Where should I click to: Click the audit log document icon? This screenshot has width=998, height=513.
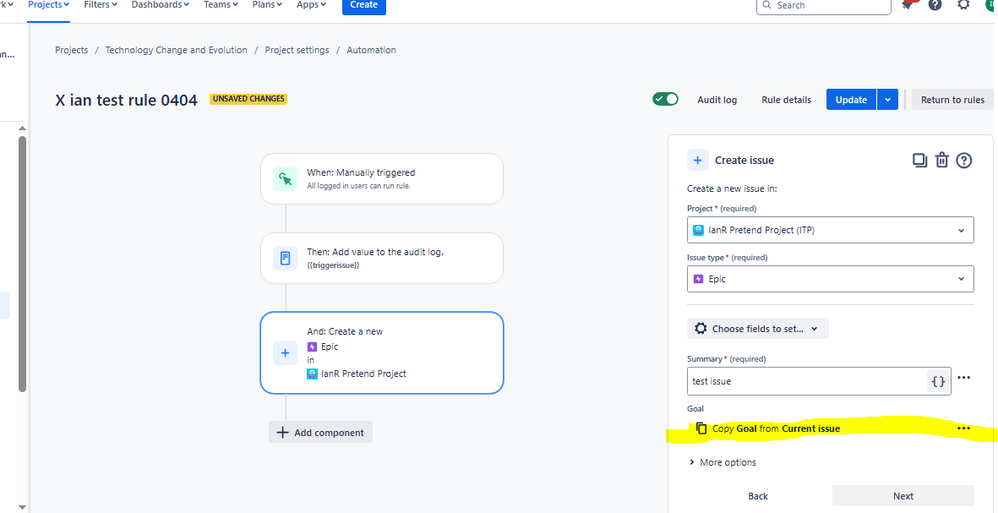(x=285, y=258)
